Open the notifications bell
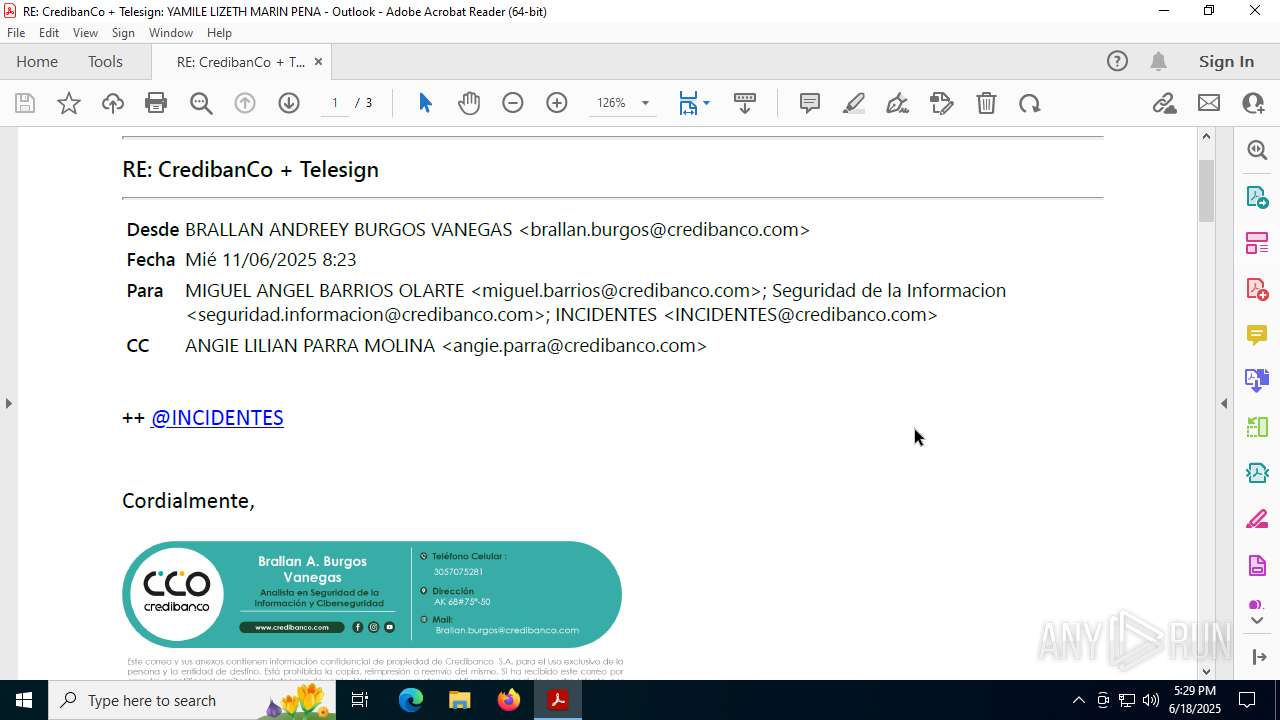 [x=1158, y=62]
